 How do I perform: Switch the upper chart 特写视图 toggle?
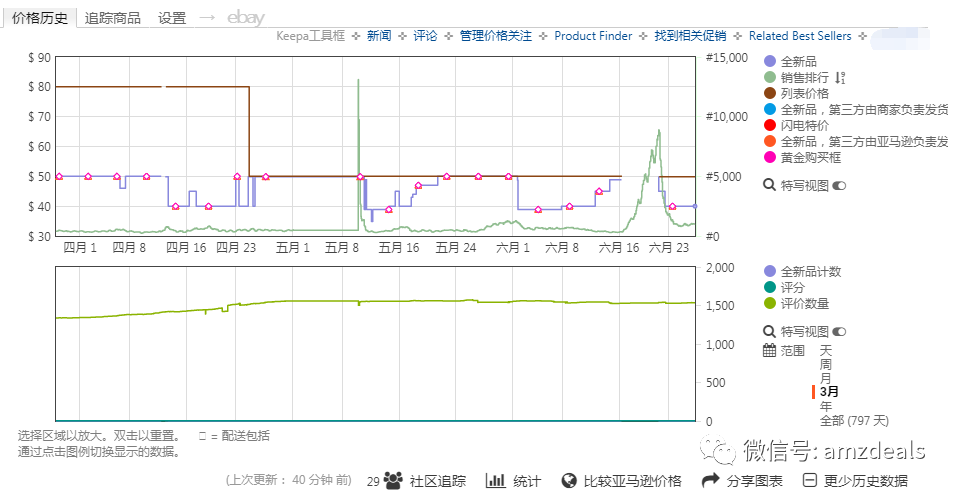840,185
